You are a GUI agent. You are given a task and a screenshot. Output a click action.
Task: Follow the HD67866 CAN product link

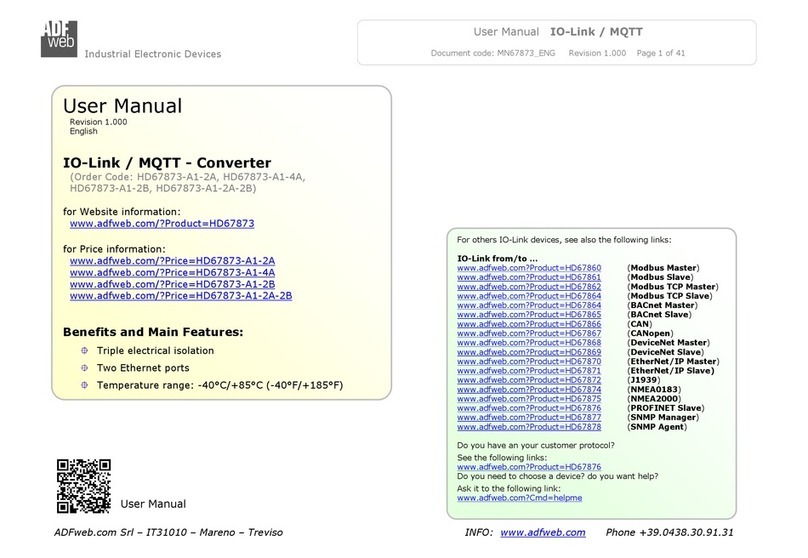click(x=529, y=324)
